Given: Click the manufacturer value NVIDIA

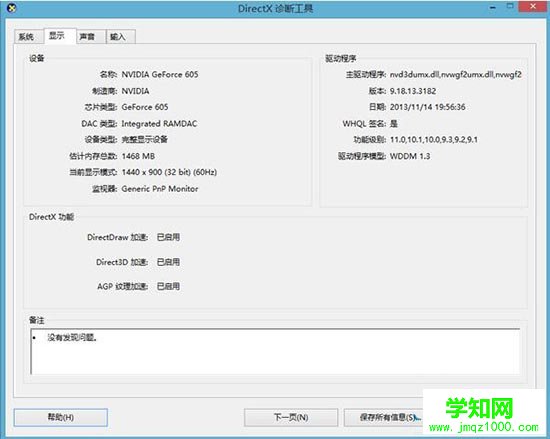Looking at the screenshot, I should (135, 91).
